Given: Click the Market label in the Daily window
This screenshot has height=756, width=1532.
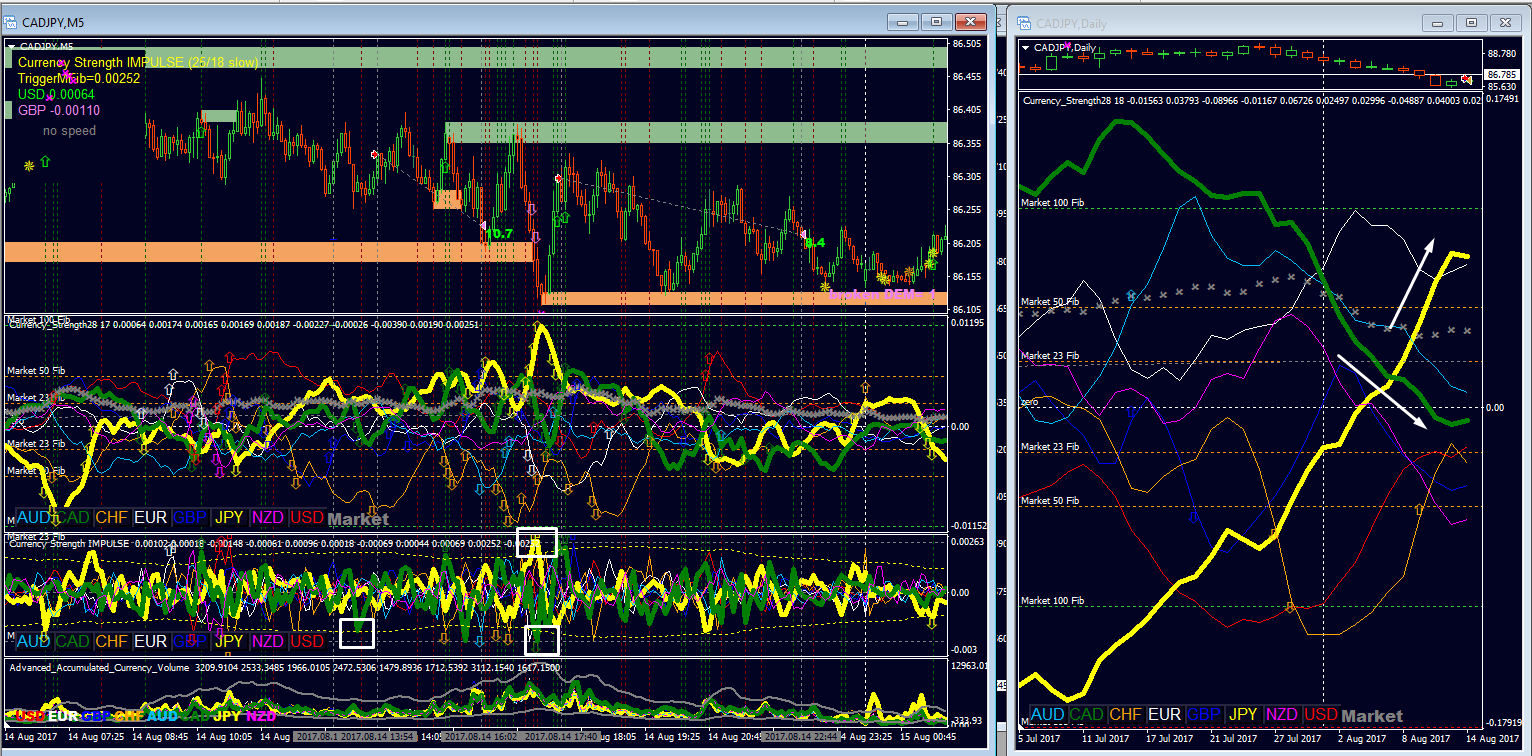Looking at the screenshot, I should [1372, 716].
